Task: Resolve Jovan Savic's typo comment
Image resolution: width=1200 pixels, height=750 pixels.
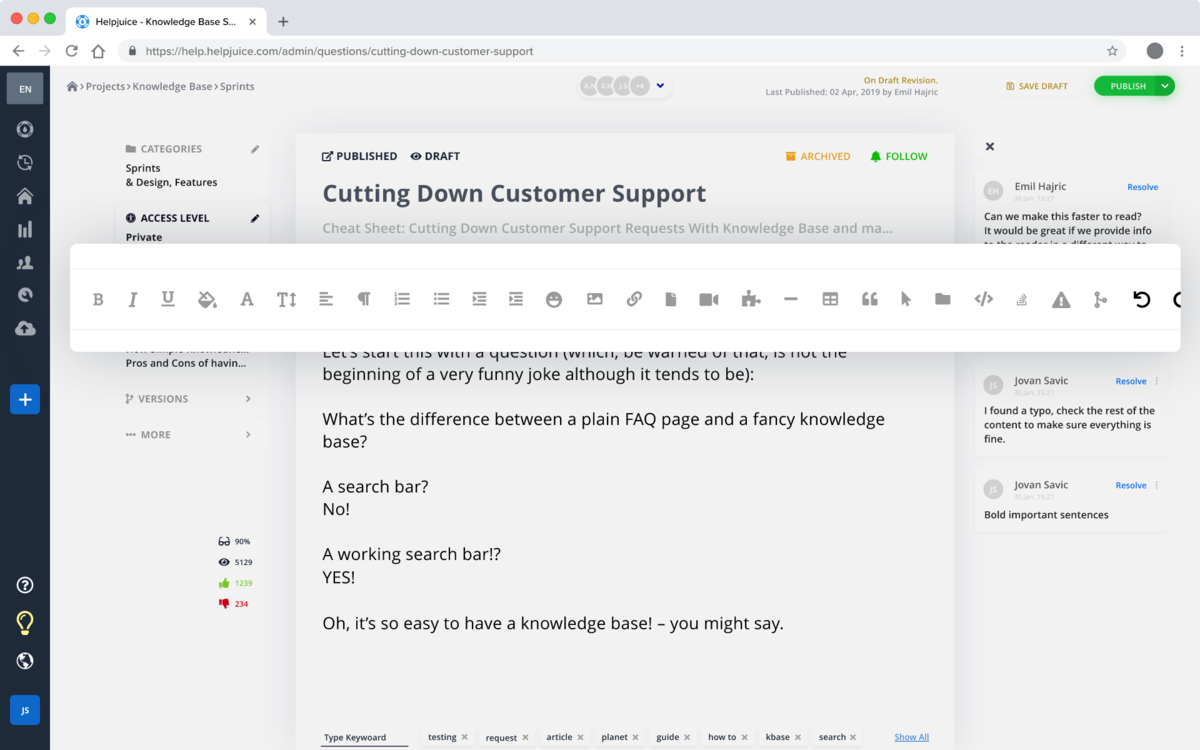Action: (x=1131, y=381)
